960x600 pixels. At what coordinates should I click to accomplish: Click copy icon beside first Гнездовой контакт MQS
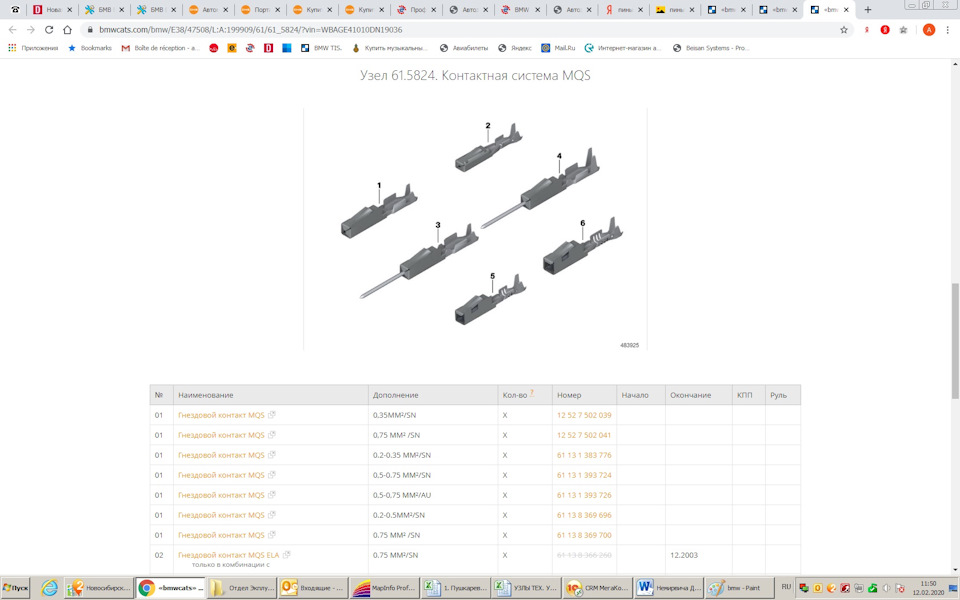coord(272,415)
